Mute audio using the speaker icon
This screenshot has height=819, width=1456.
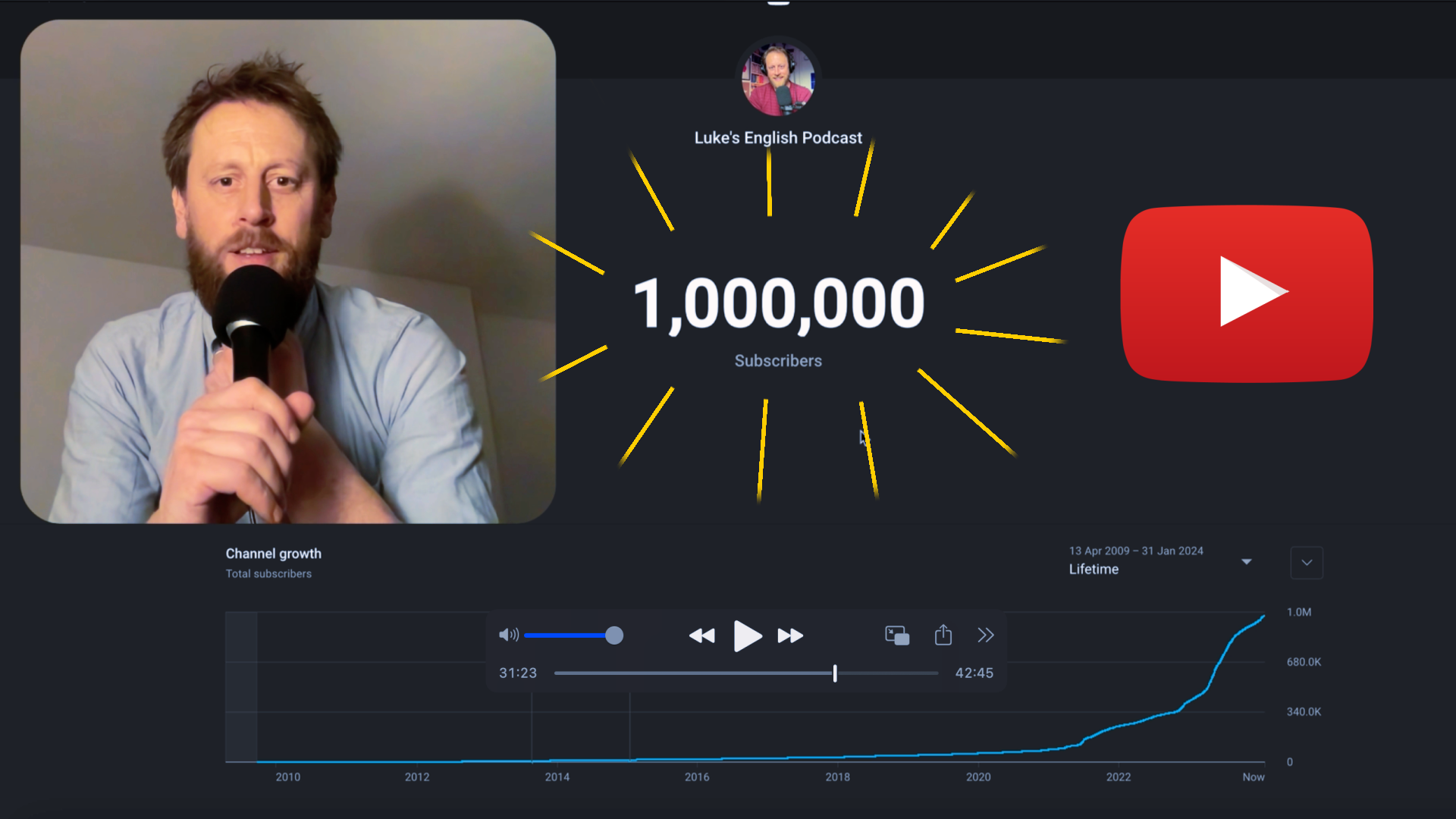pos(508,635)
